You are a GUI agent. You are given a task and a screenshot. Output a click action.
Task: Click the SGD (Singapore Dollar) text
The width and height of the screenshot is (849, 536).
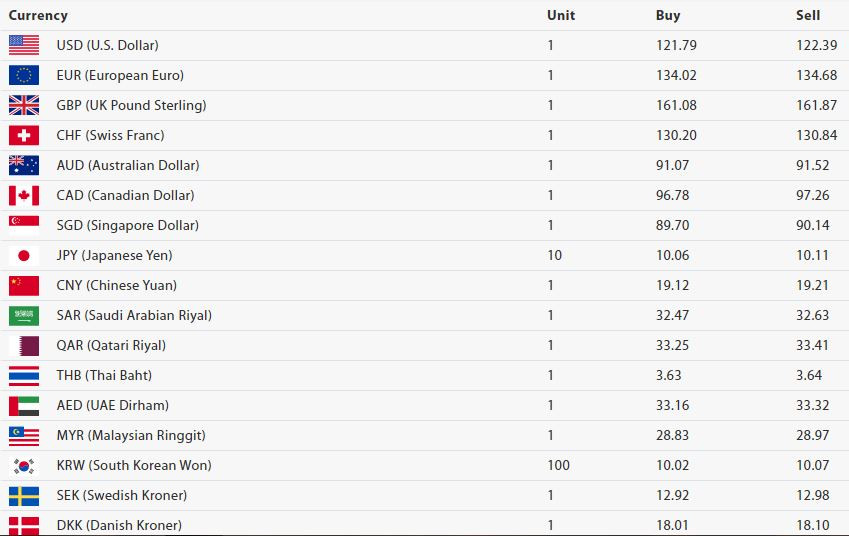coord(128,225)
